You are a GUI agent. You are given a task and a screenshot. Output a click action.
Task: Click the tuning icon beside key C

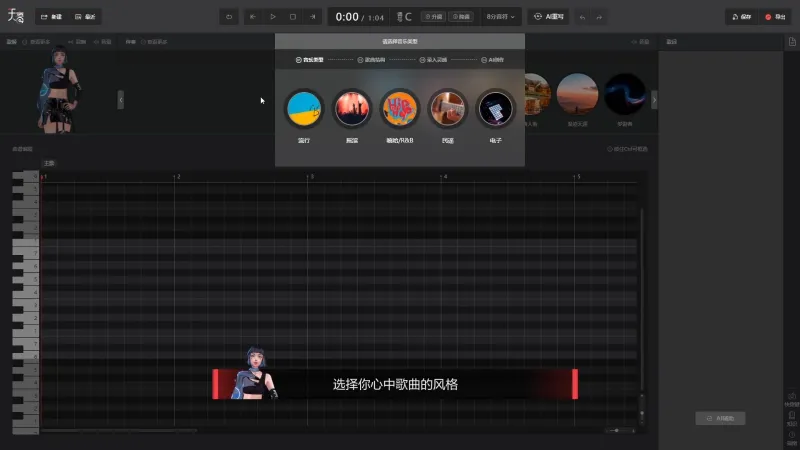(x=400, y=17)
